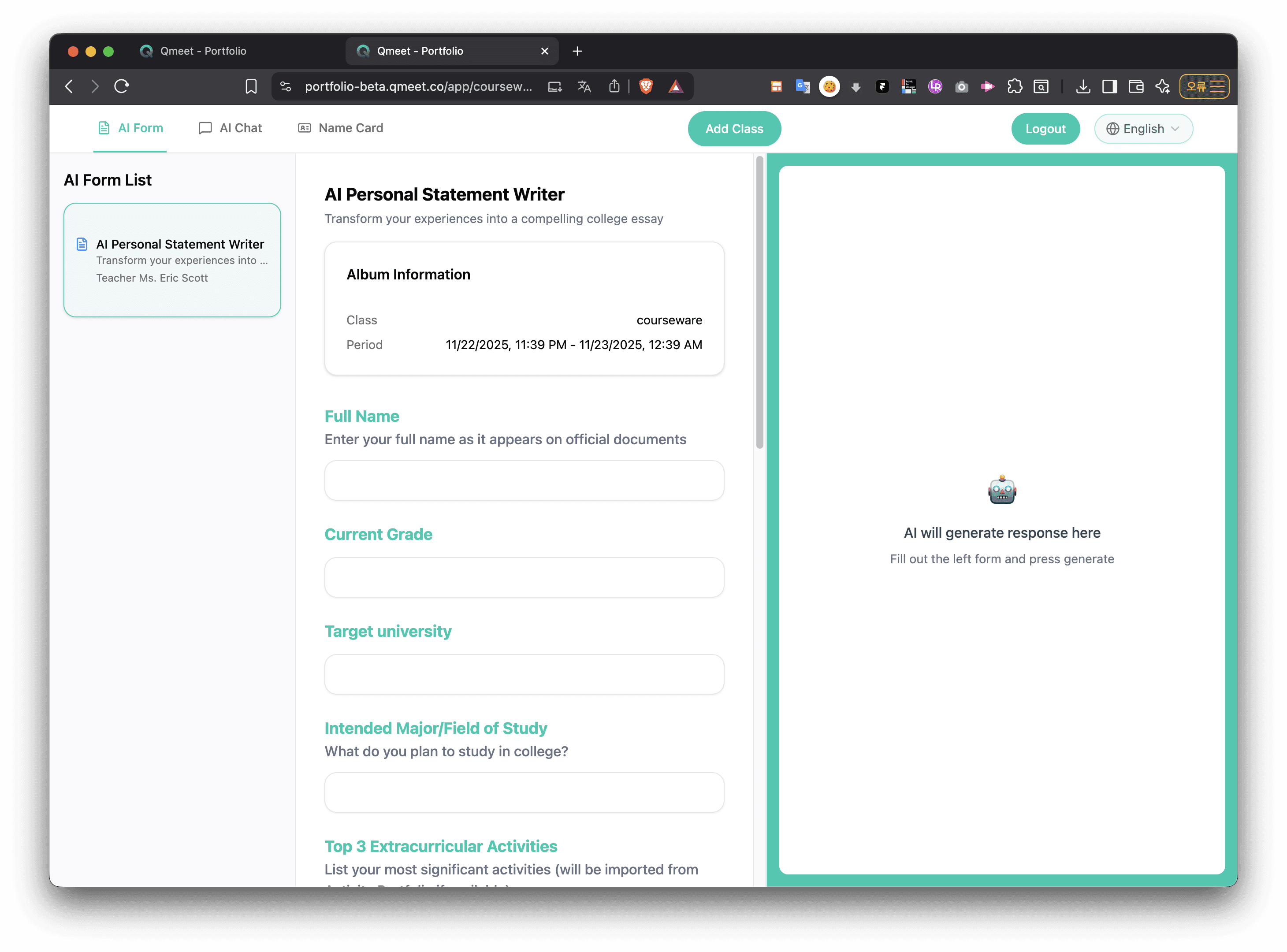The width and height of the screenshot is (1287, 952).
Task: Reload the current page
Action: coord(122,86)
